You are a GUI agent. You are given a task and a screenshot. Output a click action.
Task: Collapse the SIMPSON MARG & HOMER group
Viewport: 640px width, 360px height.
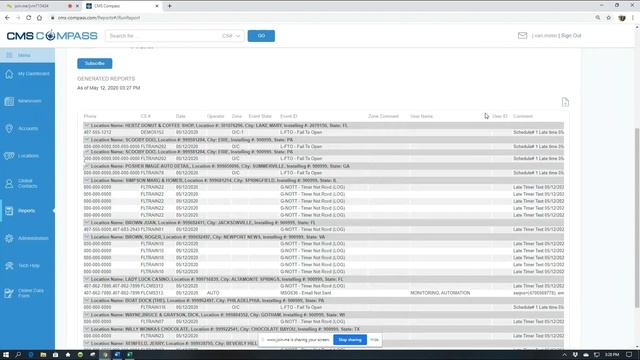click(x=86, y=180)
